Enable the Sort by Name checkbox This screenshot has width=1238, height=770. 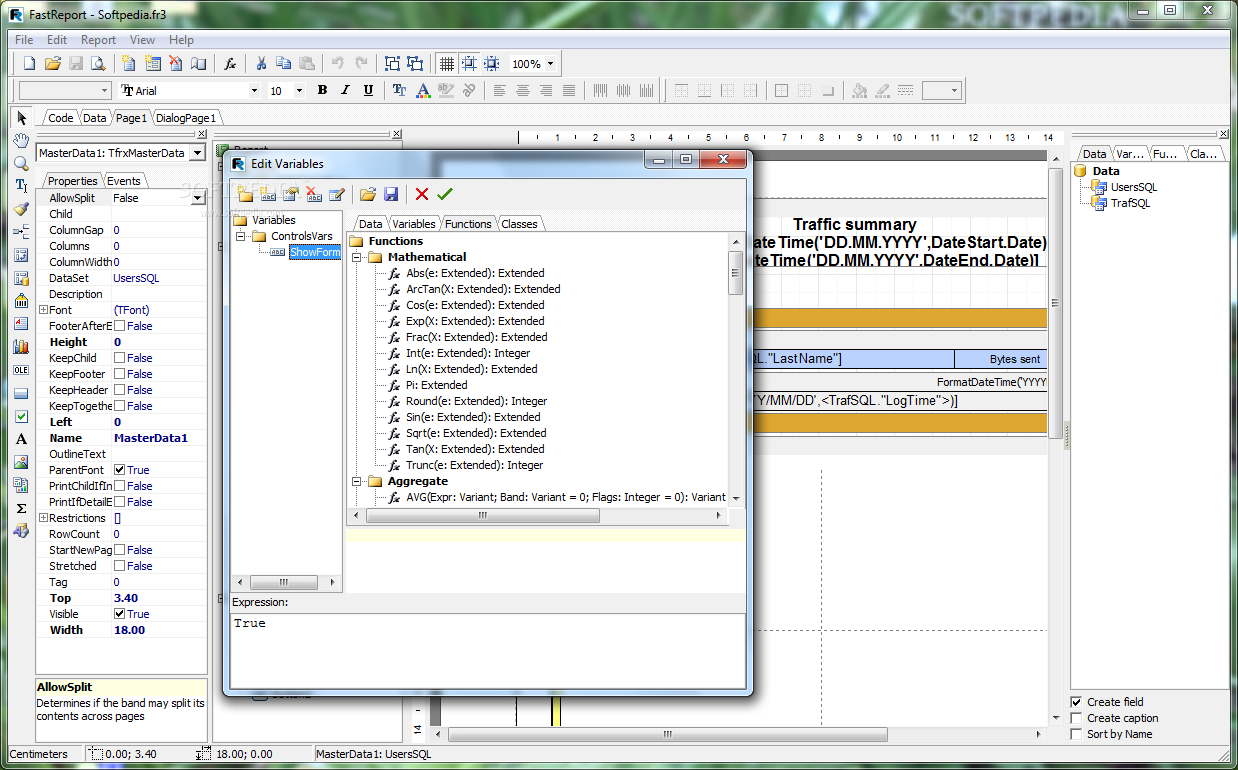(1076, 734)
